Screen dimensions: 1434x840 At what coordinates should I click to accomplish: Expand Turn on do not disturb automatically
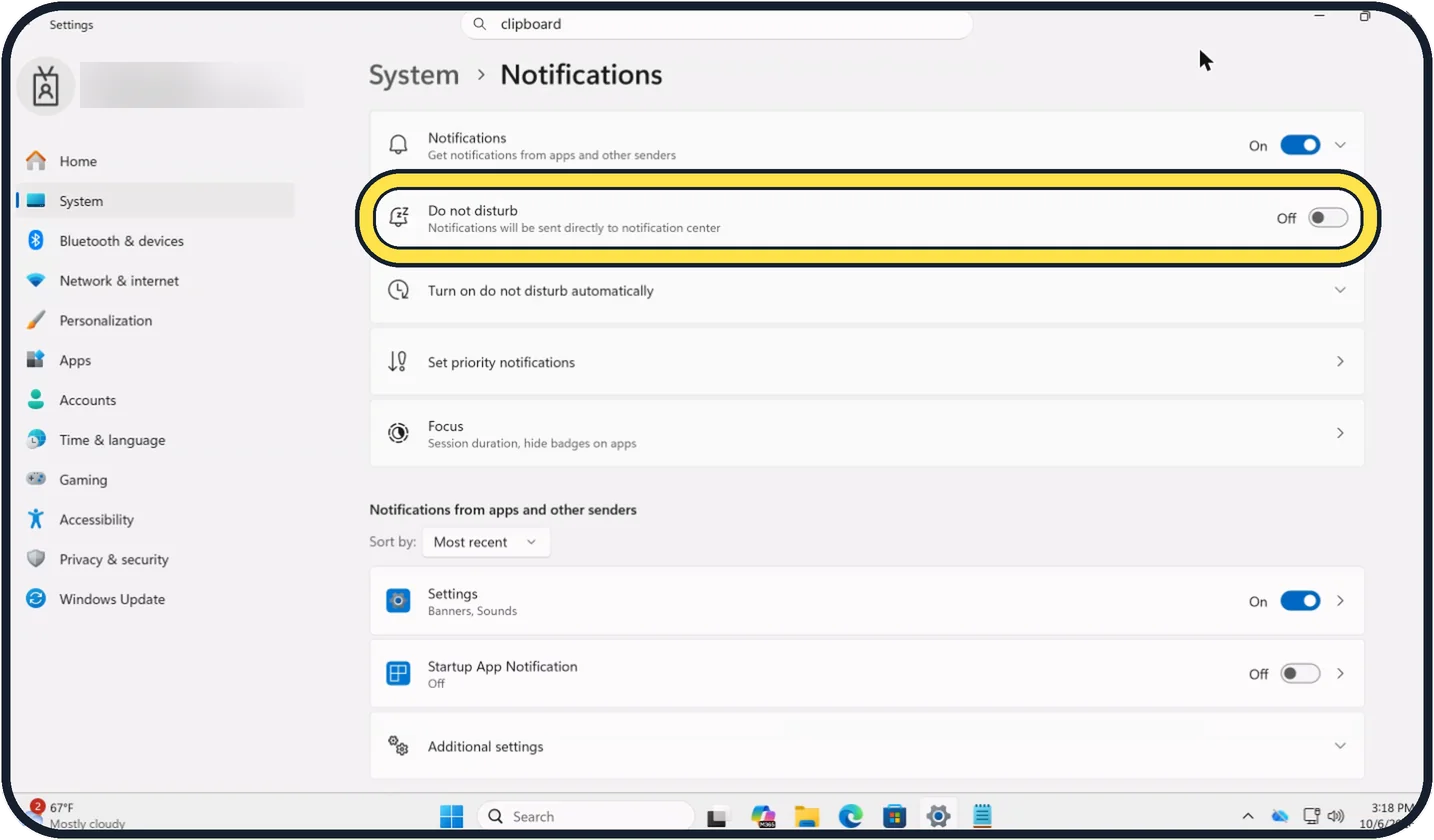pyautogui.click(x=1340, y=290)
